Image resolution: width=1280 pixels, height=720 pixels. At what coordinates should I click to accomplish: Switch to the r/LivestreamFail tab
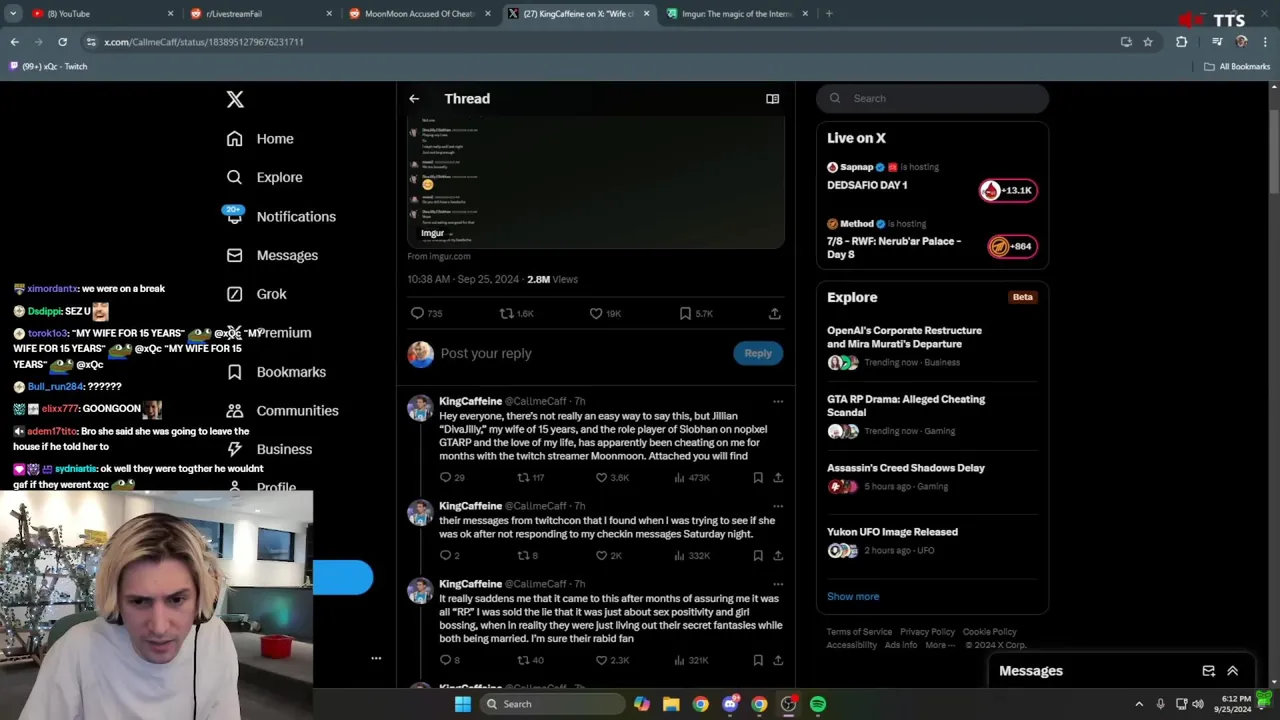(x=260, y=14)
